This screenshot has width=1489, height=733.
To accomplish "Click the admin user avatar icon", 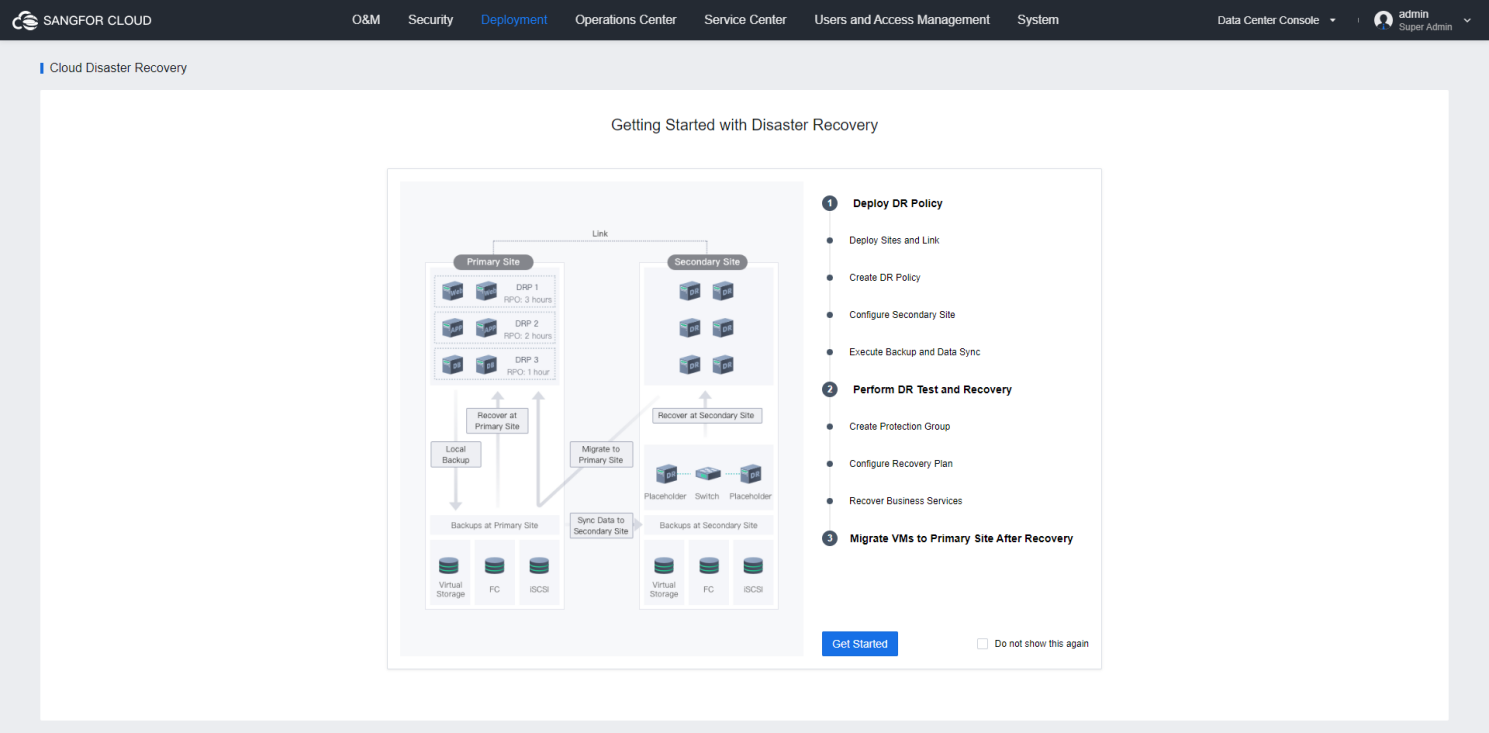I will click(1383, 20).
